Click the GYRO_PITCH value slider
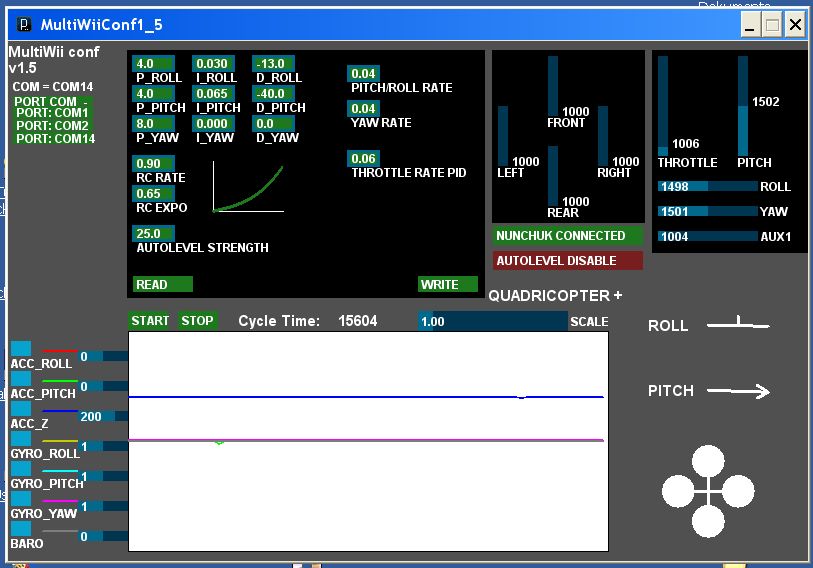Screen dimensions: 813x568 (x=103, y=477)
